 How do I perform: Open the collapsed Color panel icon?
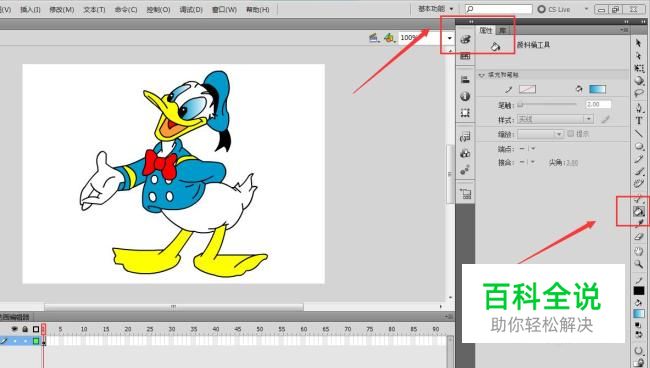tap(466, 39)
